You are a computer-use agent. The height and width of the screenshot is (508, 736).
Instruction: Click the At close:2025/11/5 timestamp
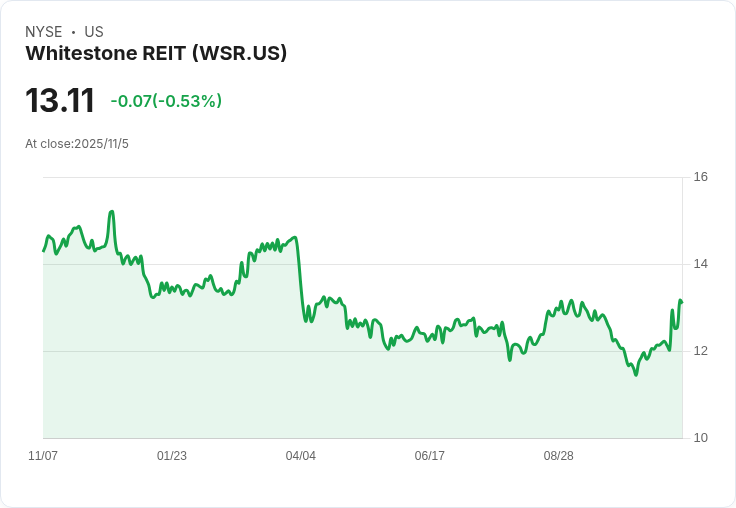point(77,144)
